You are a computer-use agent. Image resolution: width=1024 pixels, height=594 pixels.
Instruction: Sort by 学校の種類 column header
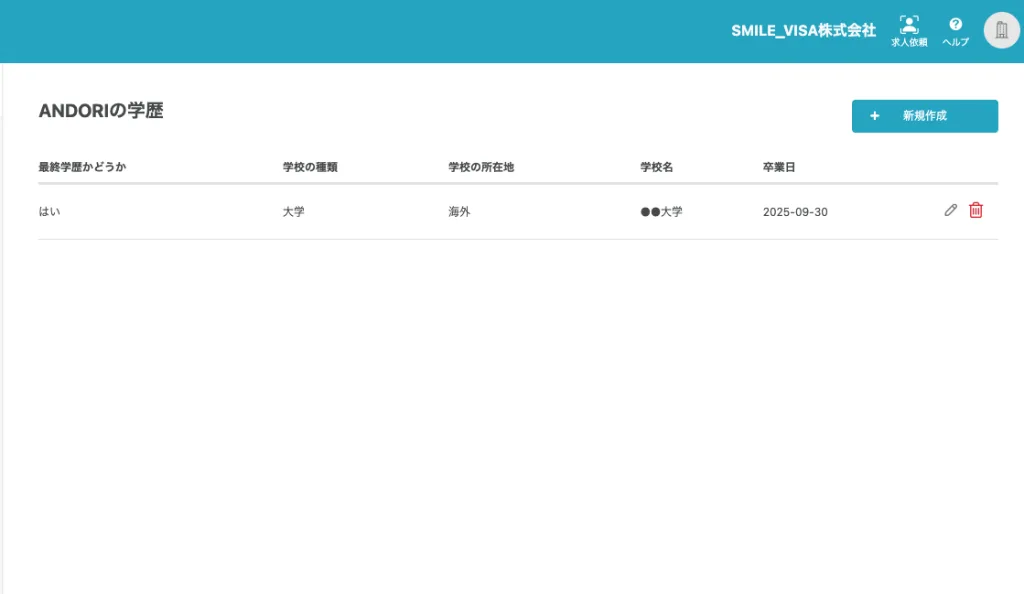tap(310, 167)
